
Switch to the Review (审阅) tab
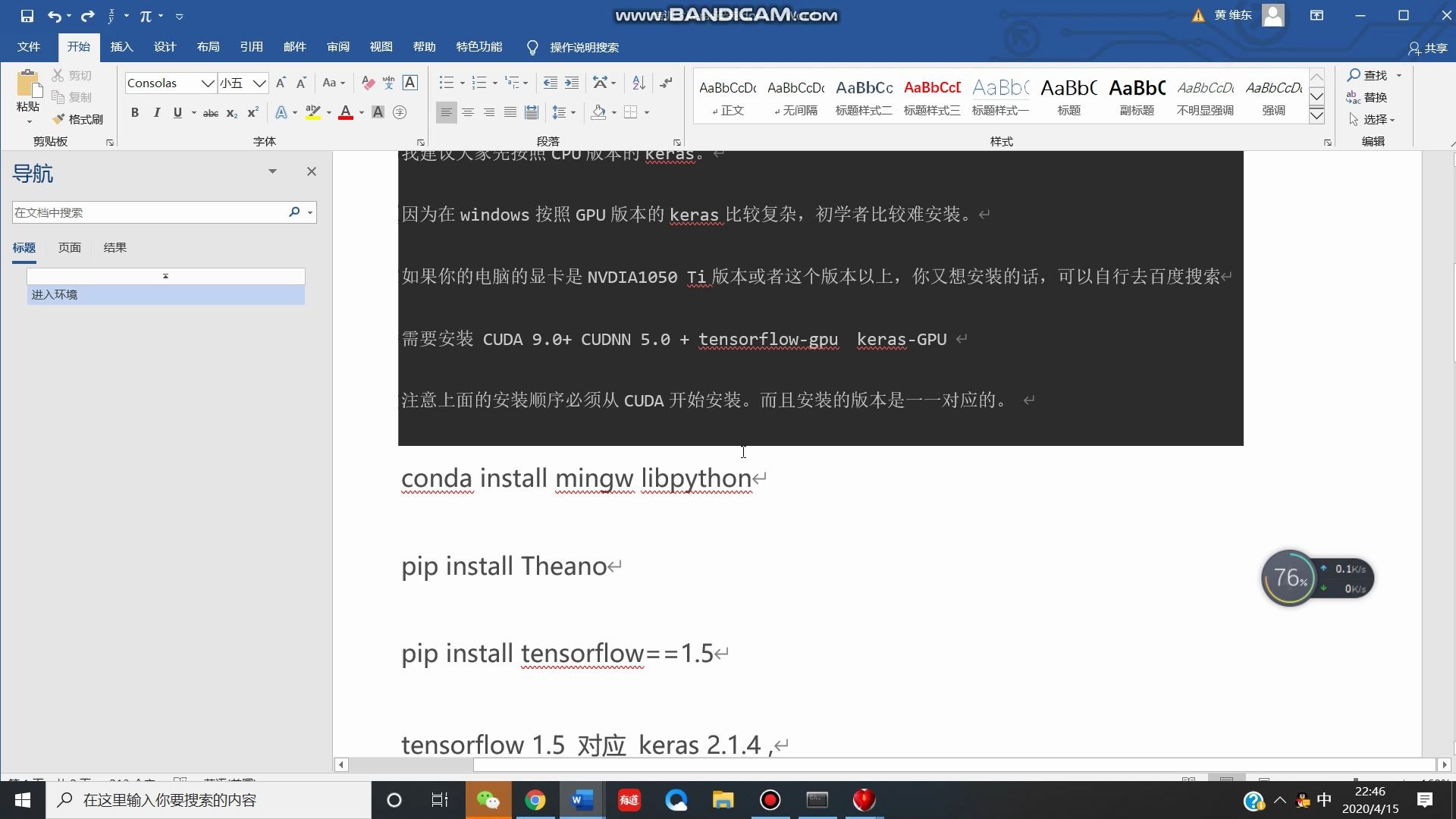coord(338,47)
